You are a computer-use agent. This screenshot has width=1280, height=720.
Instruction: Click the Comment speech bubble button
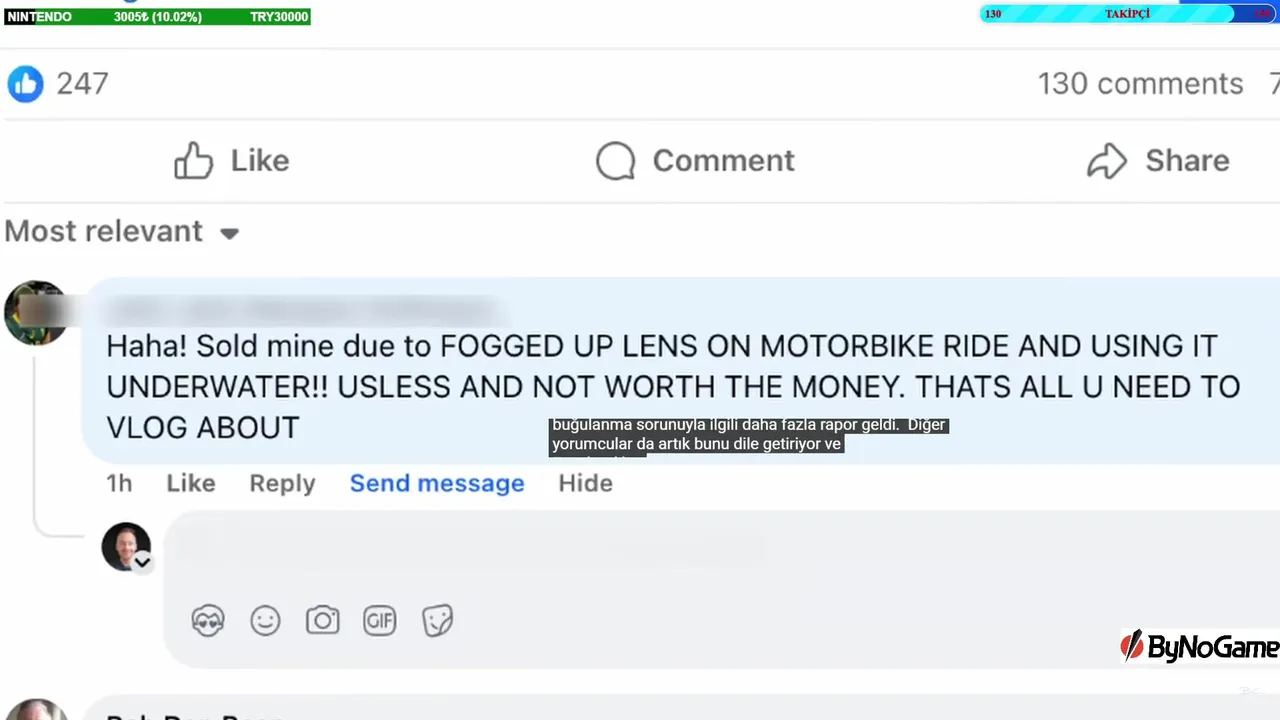[x=695, y=161]
